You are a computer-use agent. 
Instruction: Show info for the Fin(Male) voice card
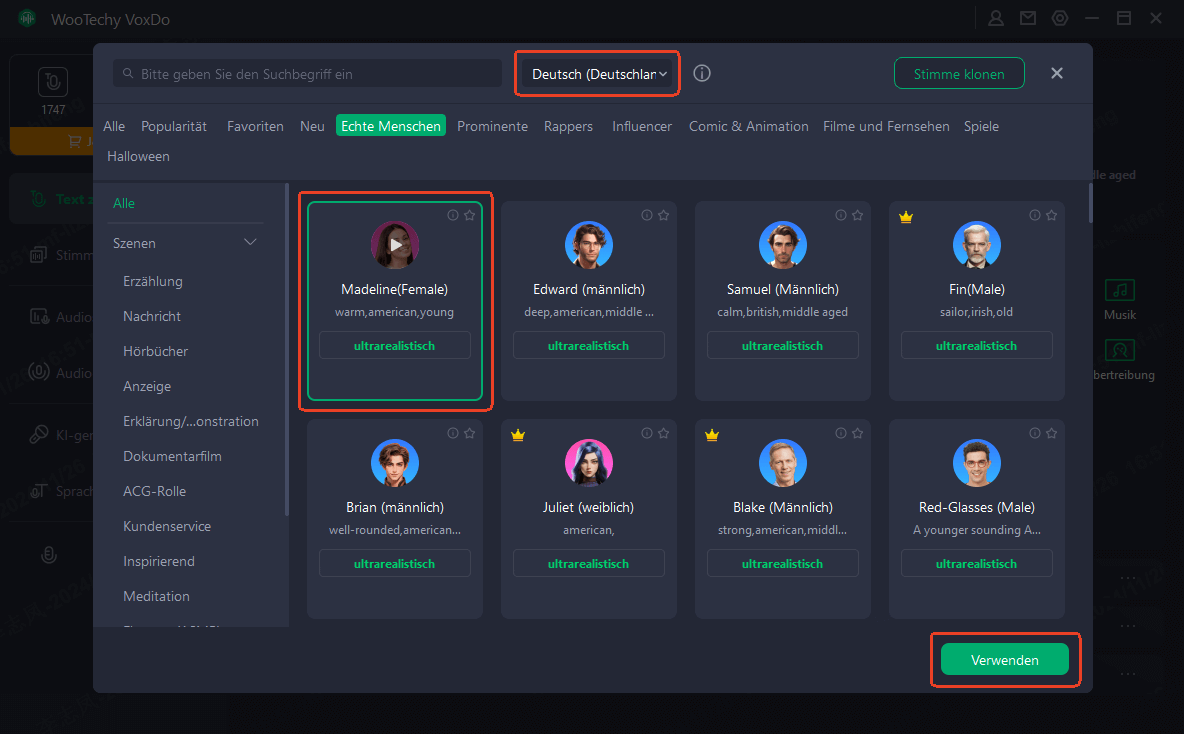[1035, 215]
